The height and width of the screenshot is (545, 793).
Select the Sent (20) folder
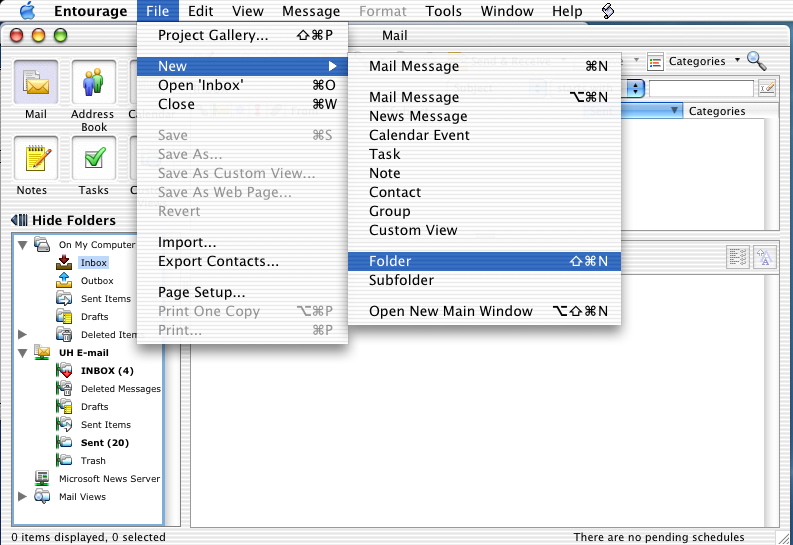(x=105, y=442)
